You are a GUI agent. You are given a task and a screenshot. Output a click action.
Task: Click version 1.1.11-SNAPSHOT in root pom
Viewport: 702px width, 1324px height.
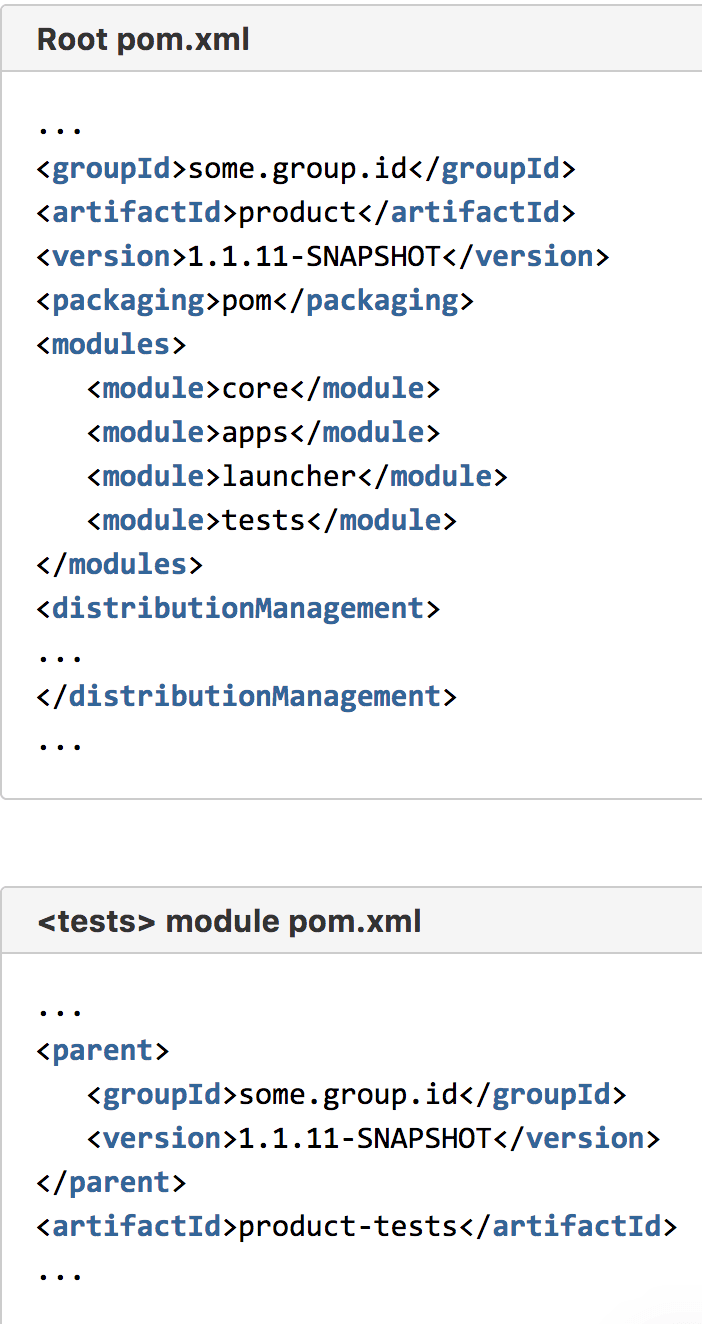314,256
